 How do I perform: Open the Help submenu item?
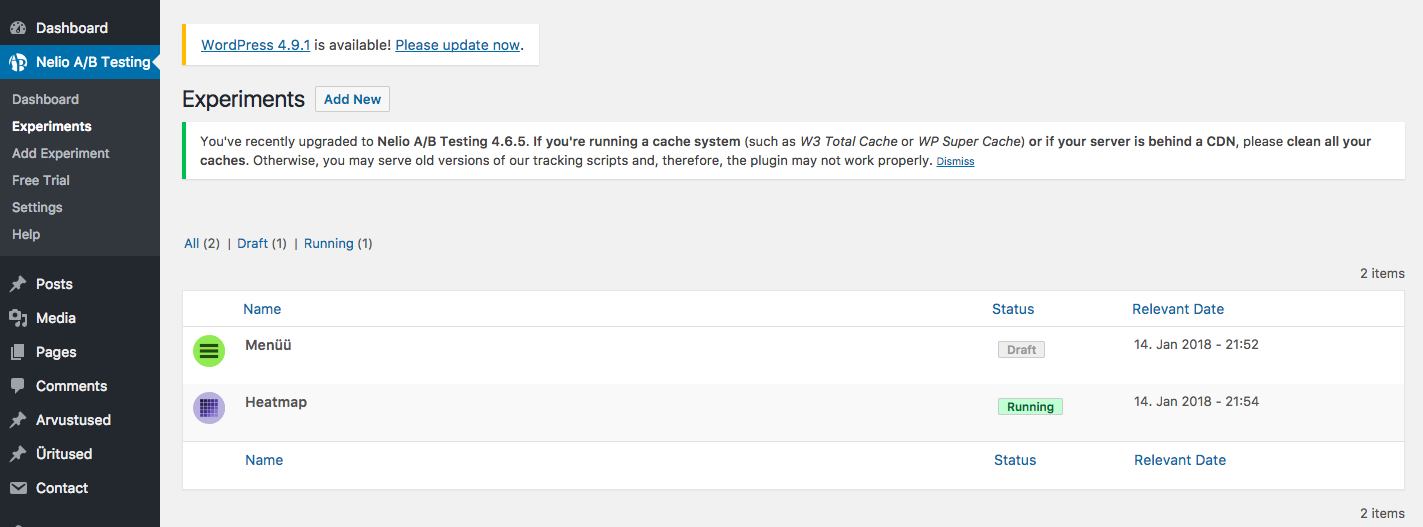coord(26,234)
